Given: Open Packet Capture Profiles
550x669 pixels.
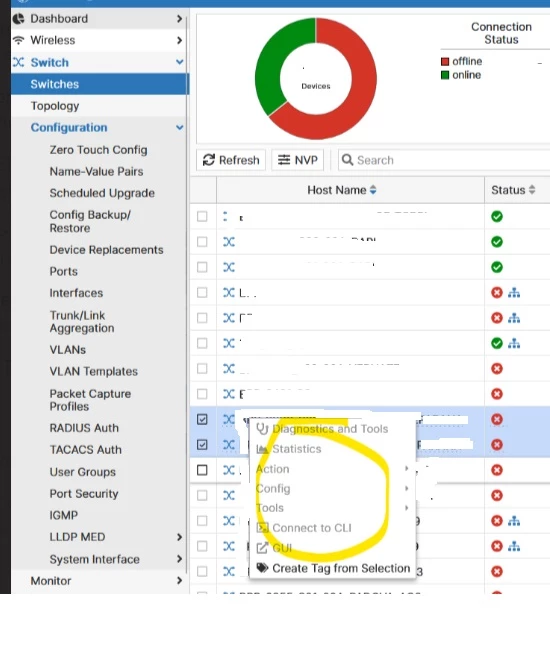Looking at the screenshot, I should [x=90, y=400].
